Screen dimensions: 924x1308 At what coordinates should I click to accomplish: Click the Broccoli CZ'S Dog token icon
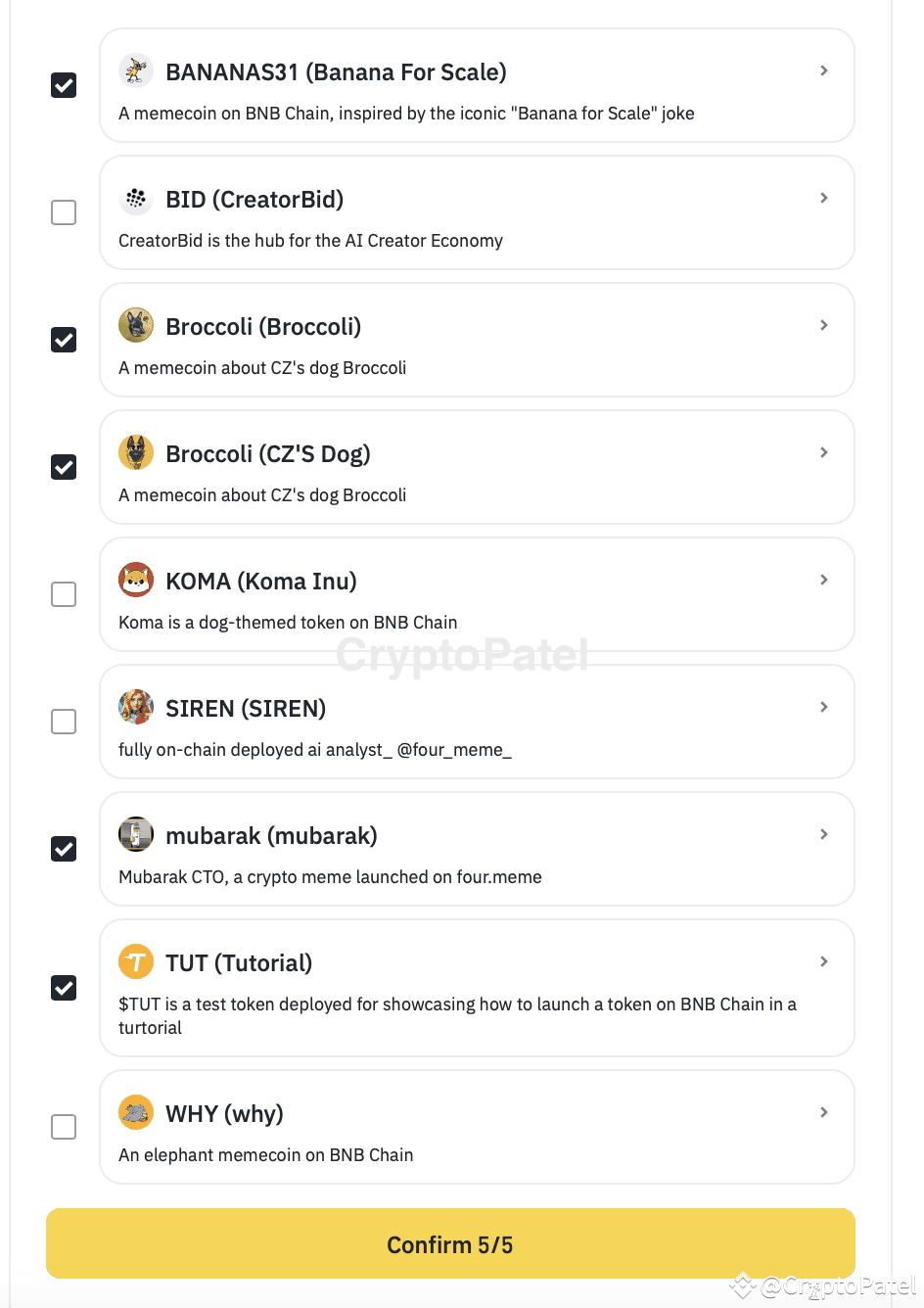click(x=136, y=452)
